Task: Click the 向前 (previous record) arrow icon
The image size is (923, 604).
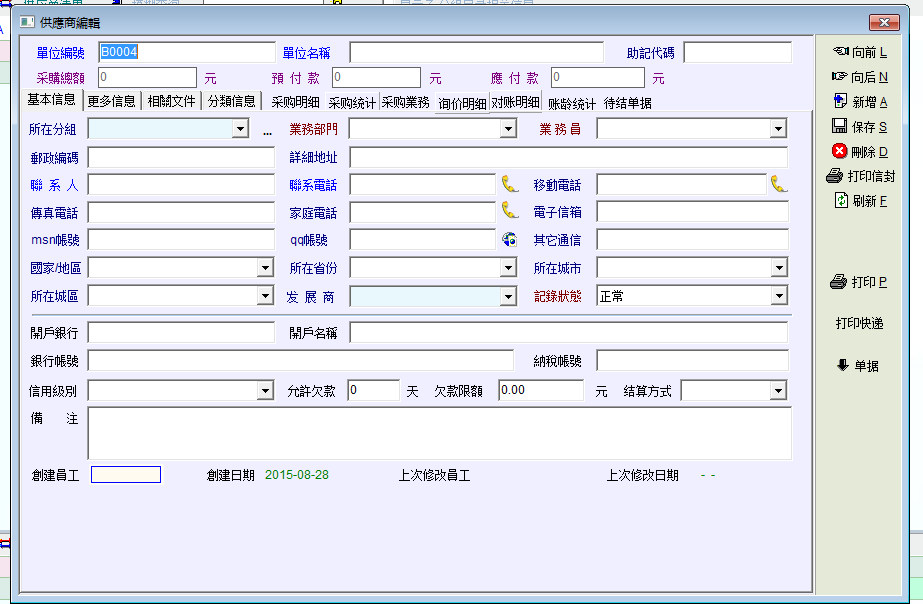Action: coord(840,51)
